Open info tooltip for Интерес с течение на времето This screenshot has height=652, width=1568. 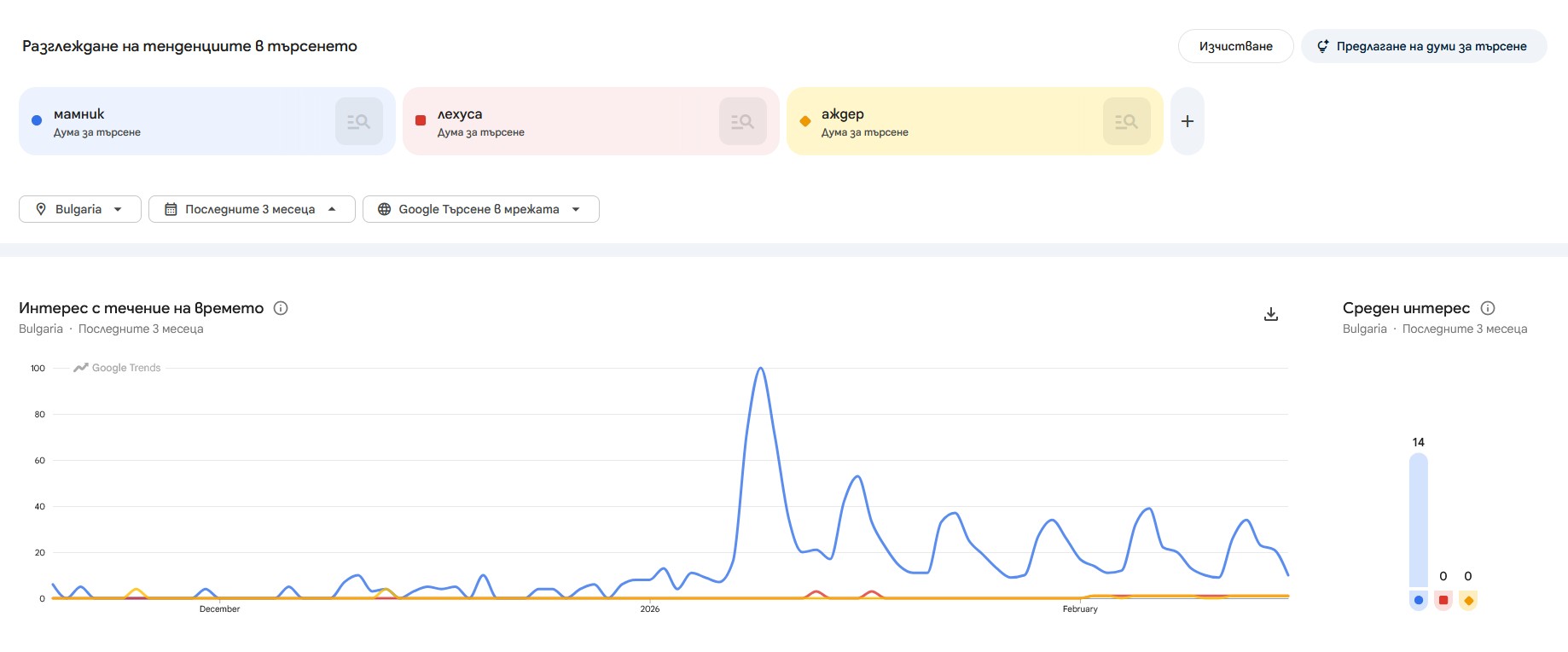tap(282, 308)
